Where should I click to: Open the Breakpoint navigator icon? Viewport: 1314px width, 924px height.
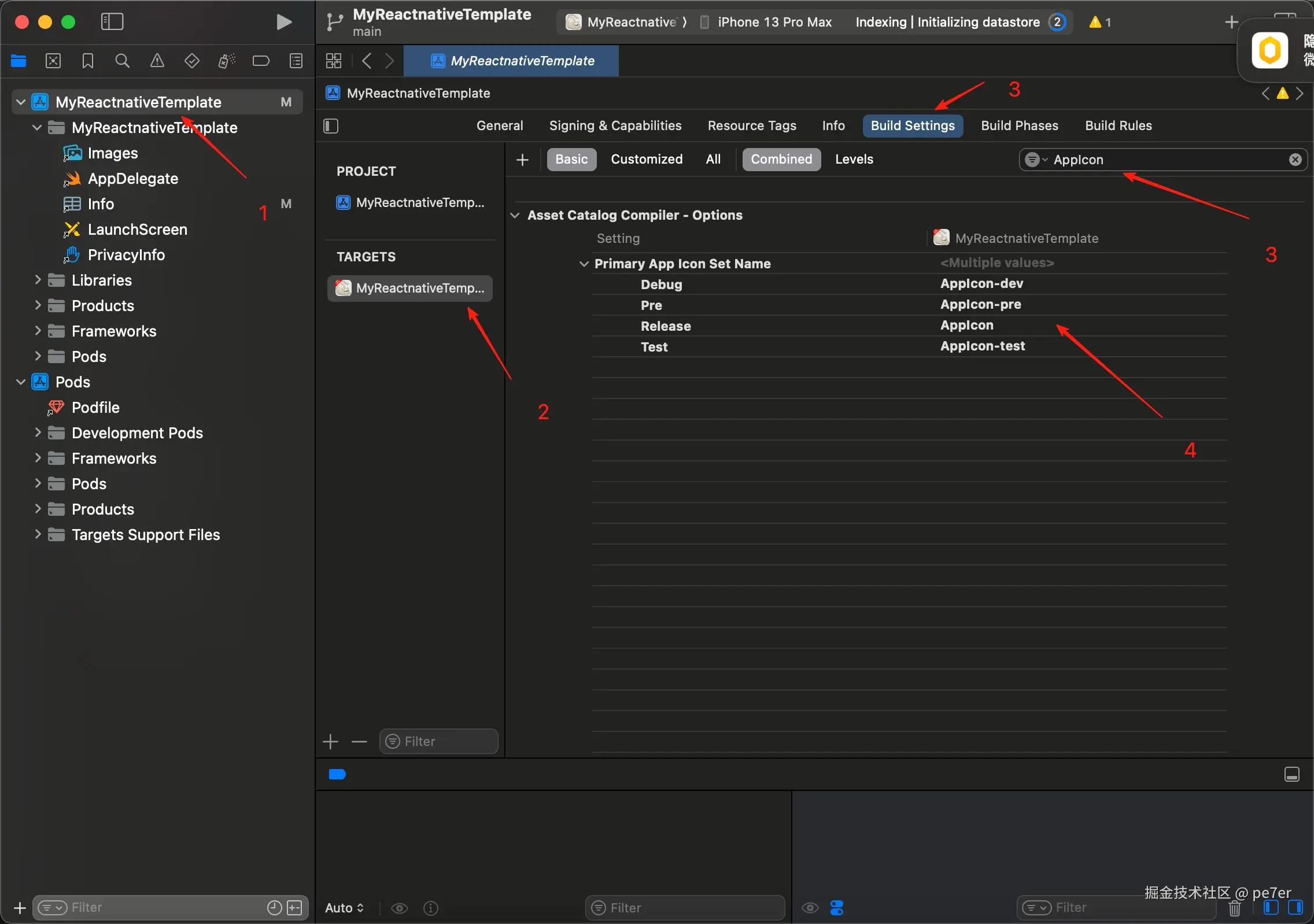261,61
